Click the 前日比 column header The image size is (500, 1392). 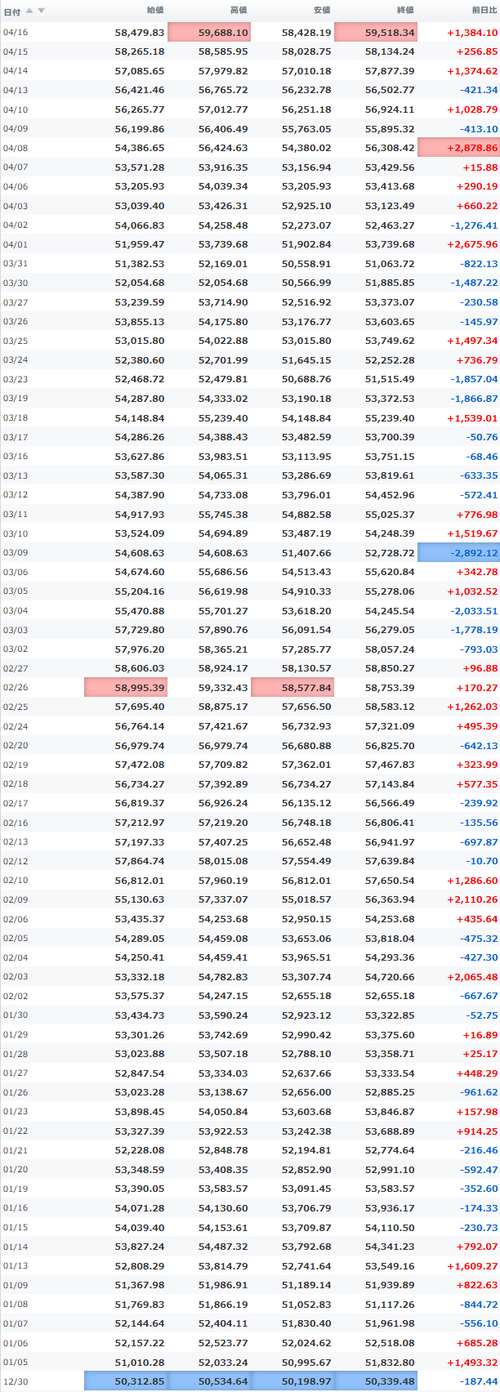click(x=483, y=10)
